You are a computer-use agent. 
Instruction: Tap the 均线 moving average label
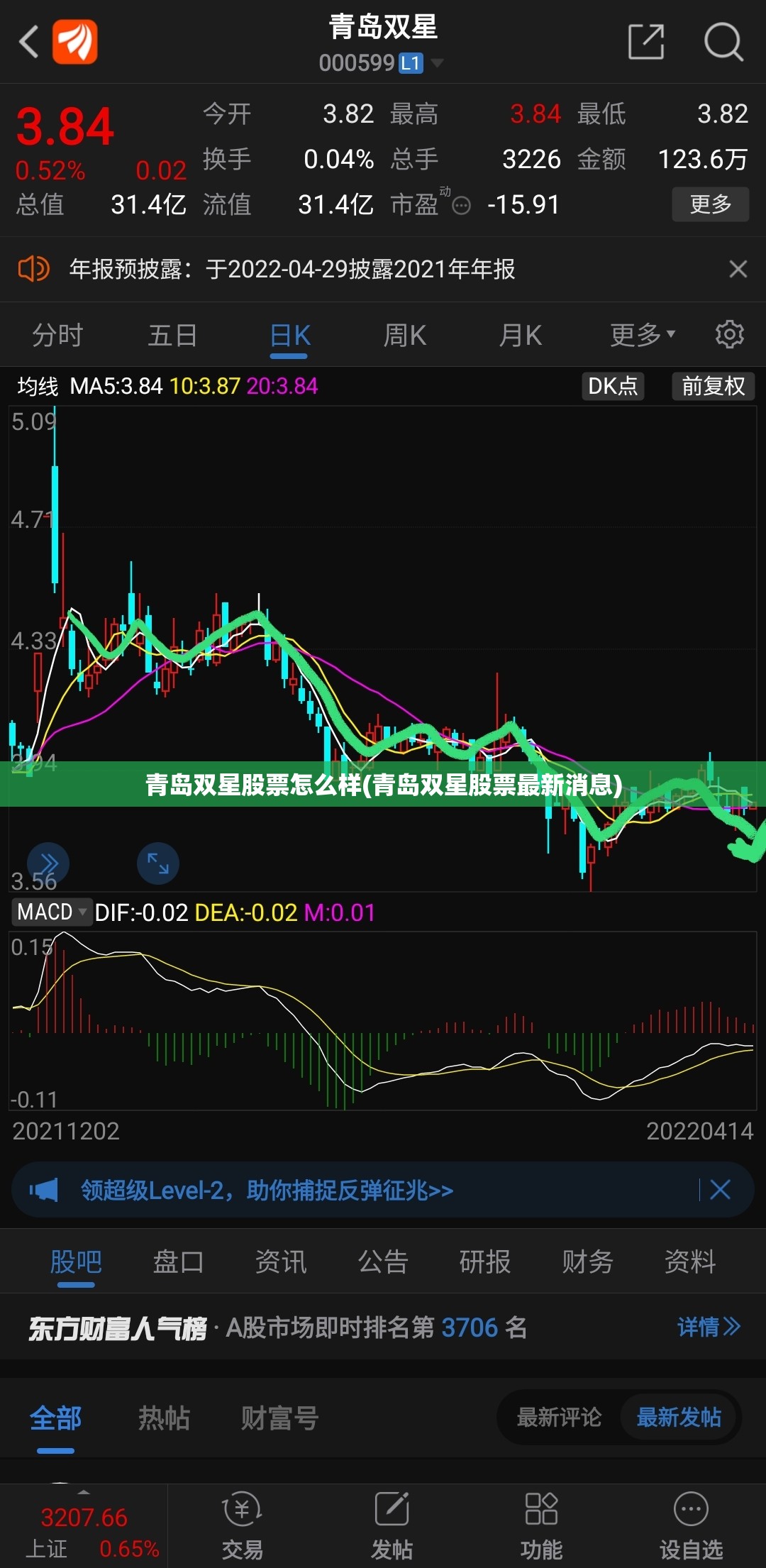pyautogui.click(x=38, y=386)
